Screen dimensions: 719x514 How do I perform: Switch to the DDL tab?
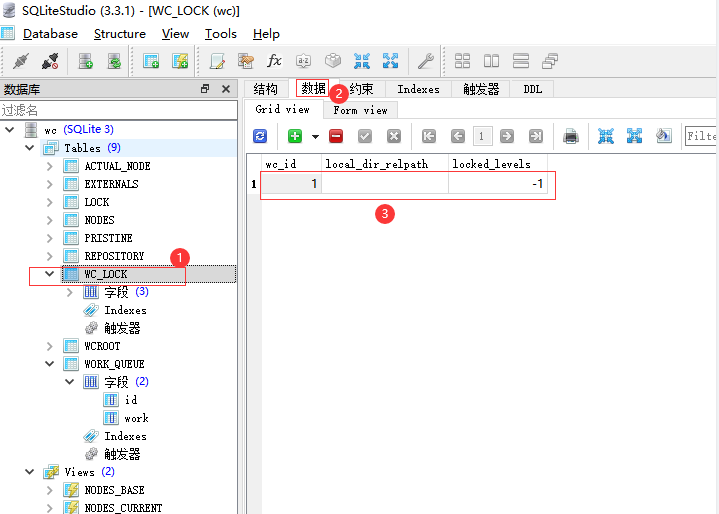pos(532,89)
